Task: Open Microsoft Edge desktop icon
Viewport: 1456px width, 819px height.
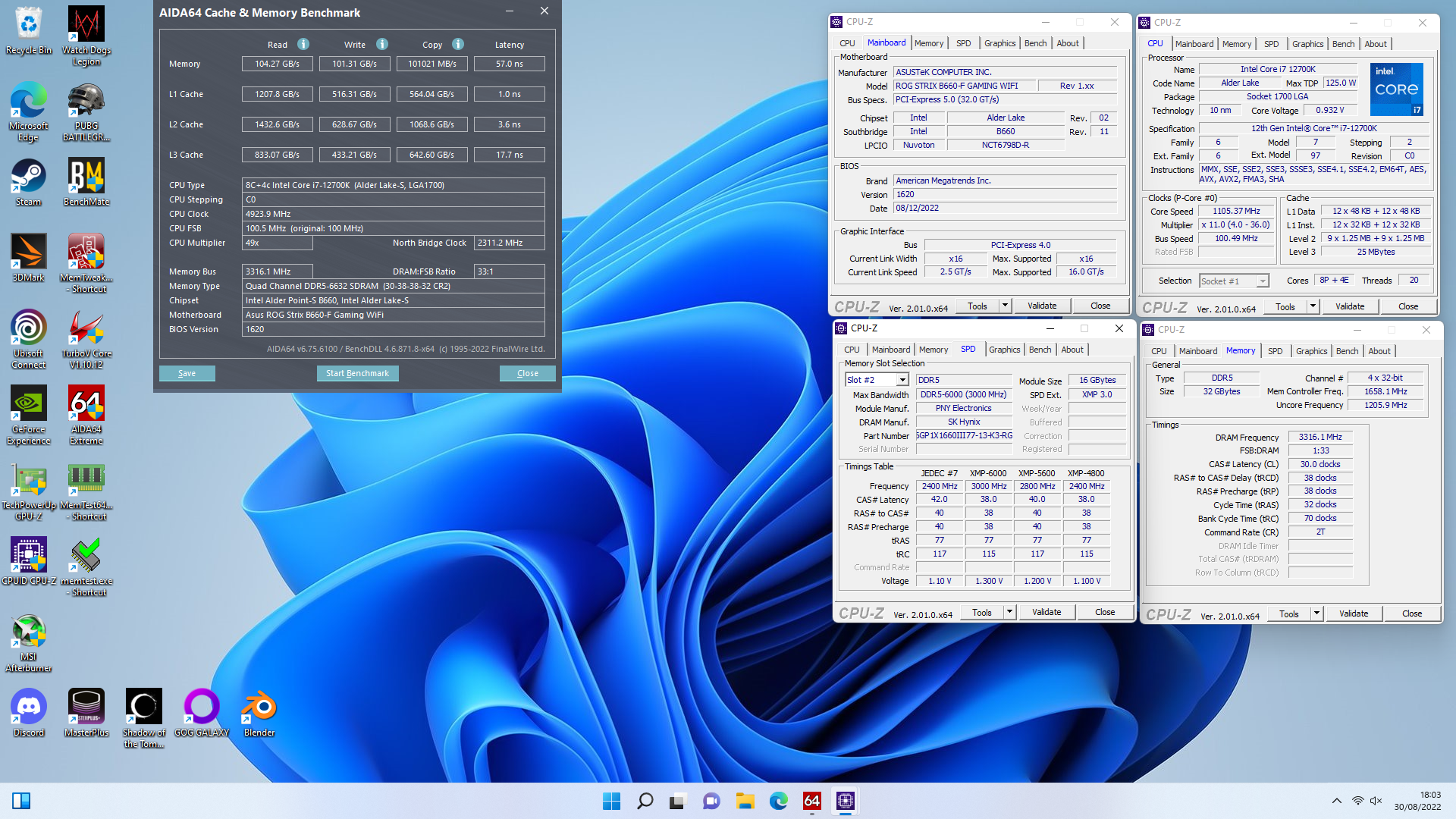Action: tap(29, 111)
